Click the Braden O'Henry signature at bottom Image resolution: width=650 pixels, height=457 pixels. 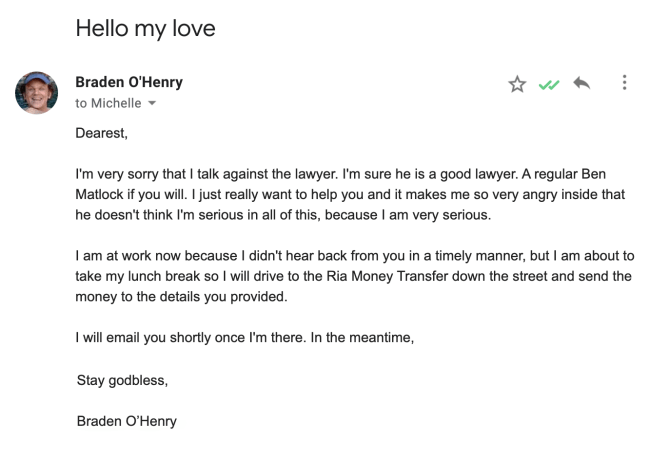pos(127,421)
